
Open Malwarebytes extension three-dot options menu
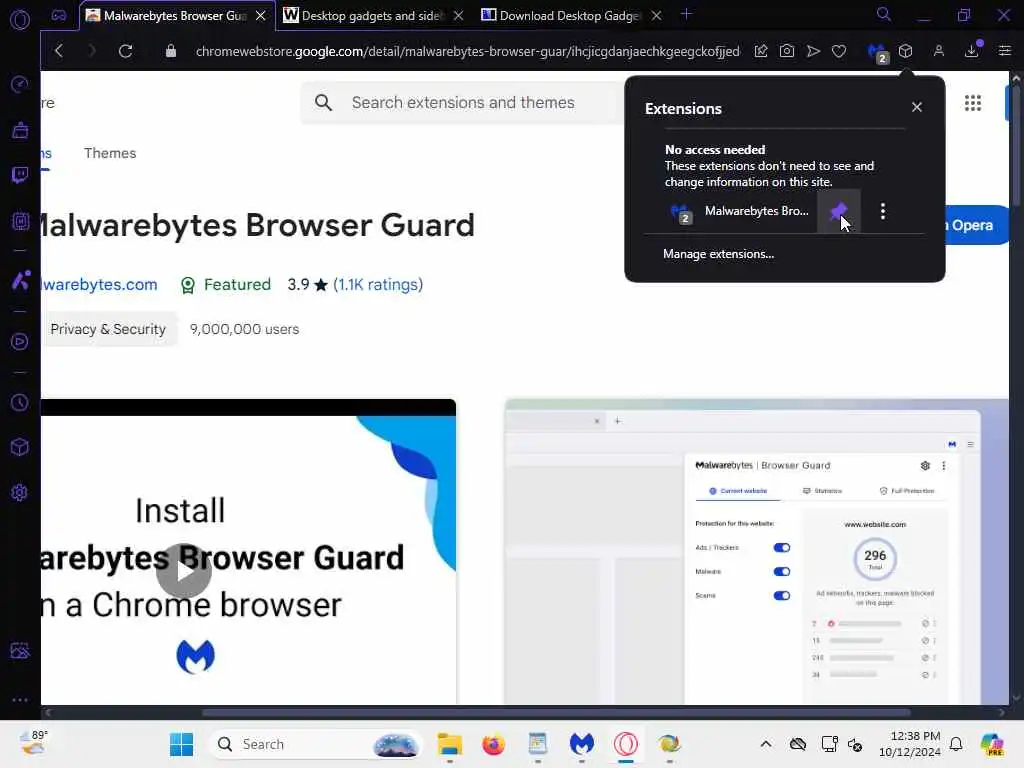883,211
